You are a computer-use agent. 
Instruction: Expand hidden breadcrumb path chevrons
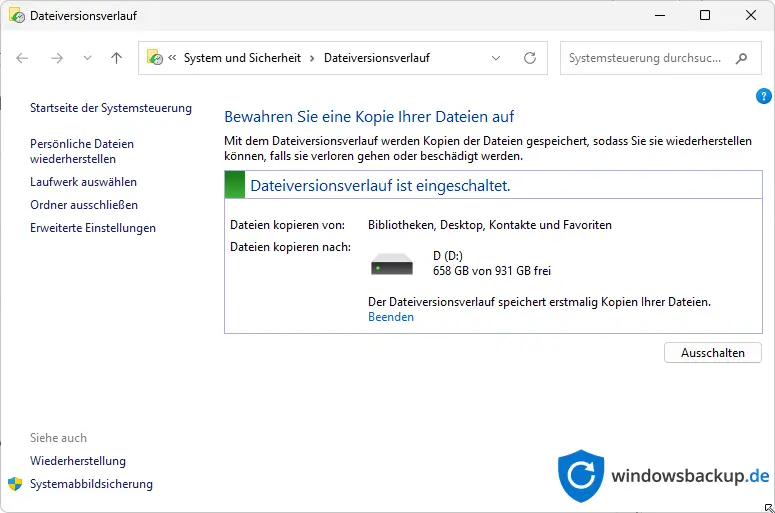[173, 58]
